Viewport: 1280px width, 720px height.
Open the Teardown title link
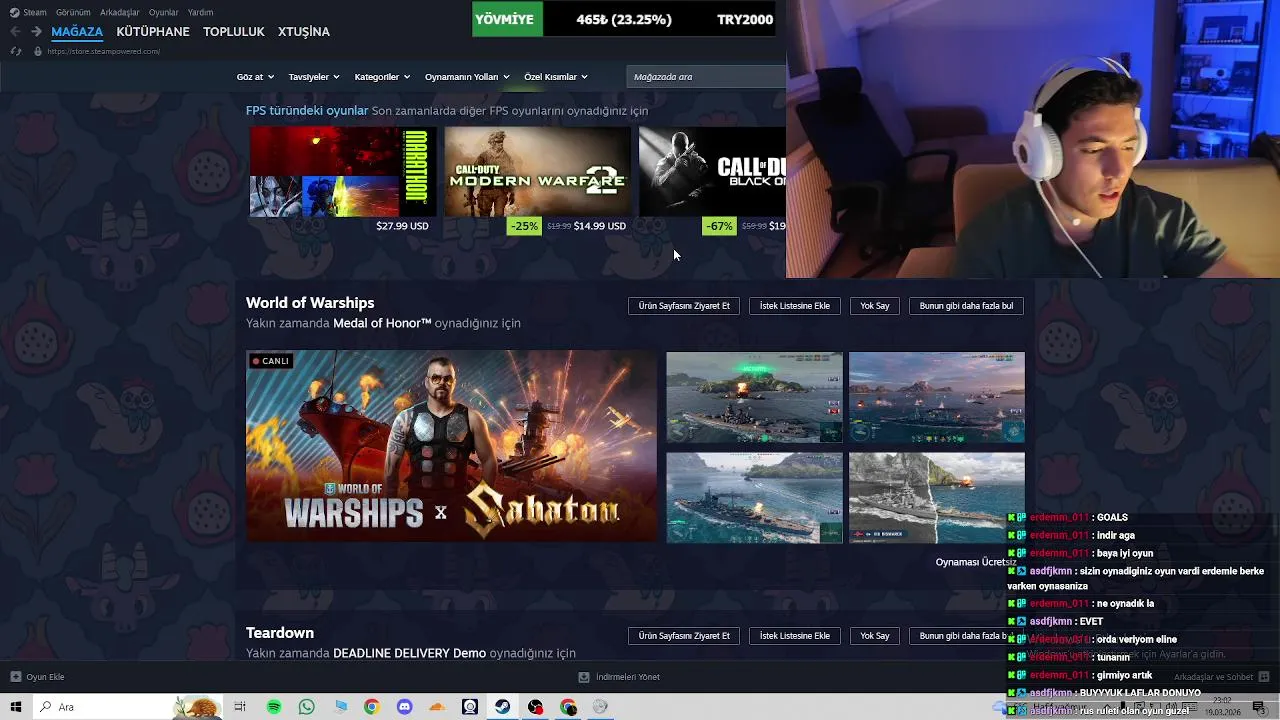point(280,633)
